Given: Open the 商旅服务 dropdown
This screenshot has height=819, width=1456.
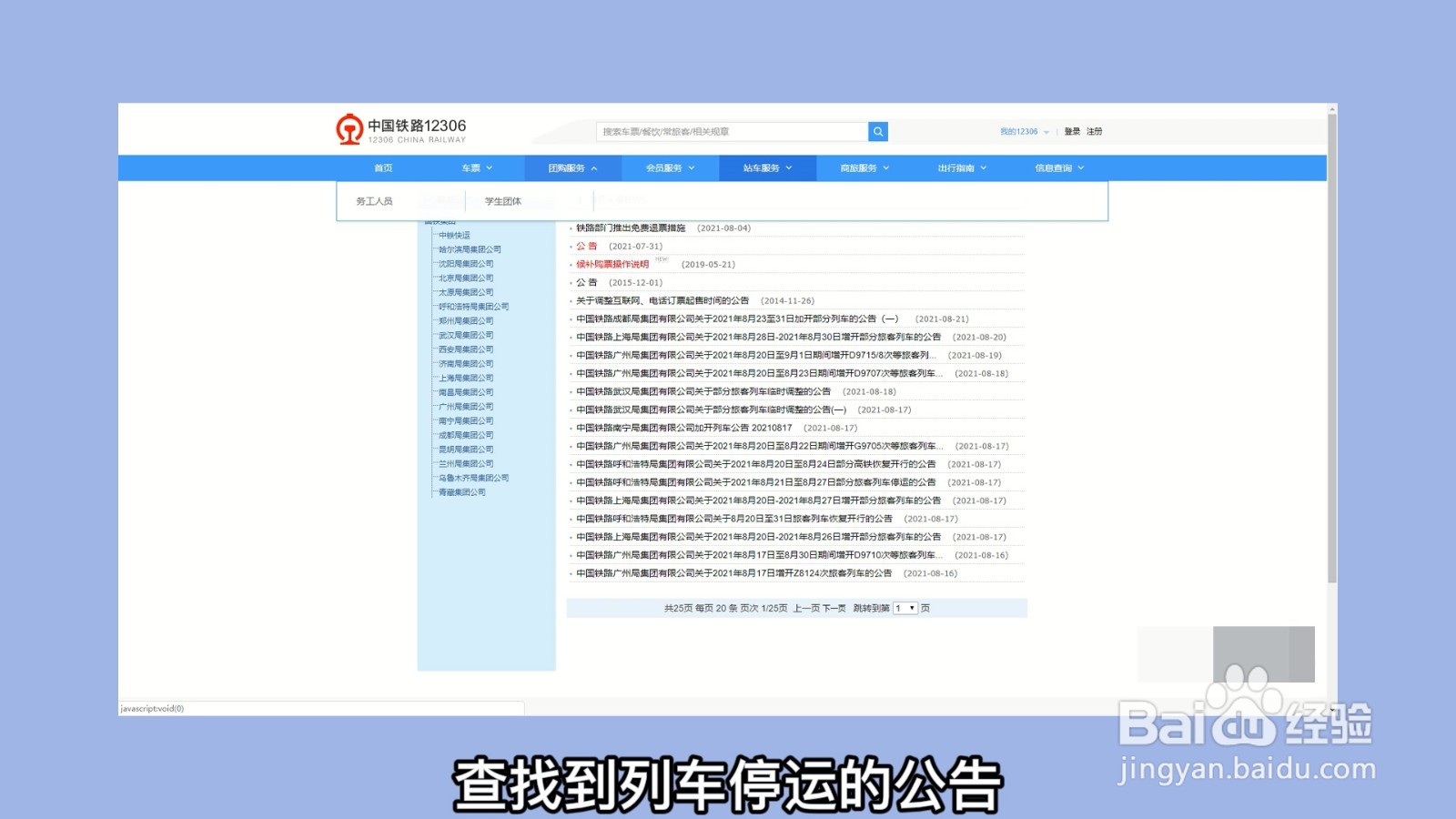Looking at the screenshot, I should (x=861, y=167).
